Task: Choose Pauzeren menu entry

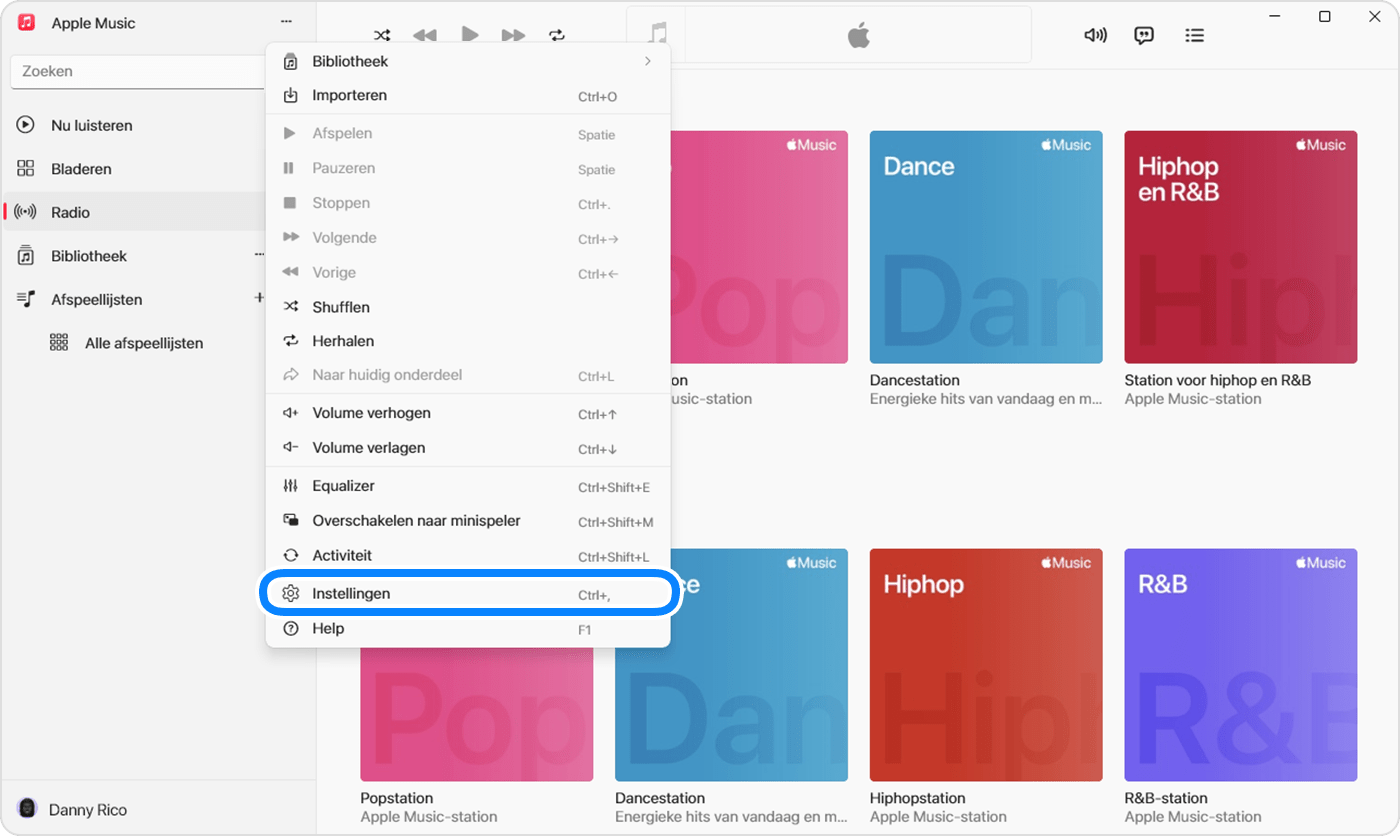Action: point(468,169)
